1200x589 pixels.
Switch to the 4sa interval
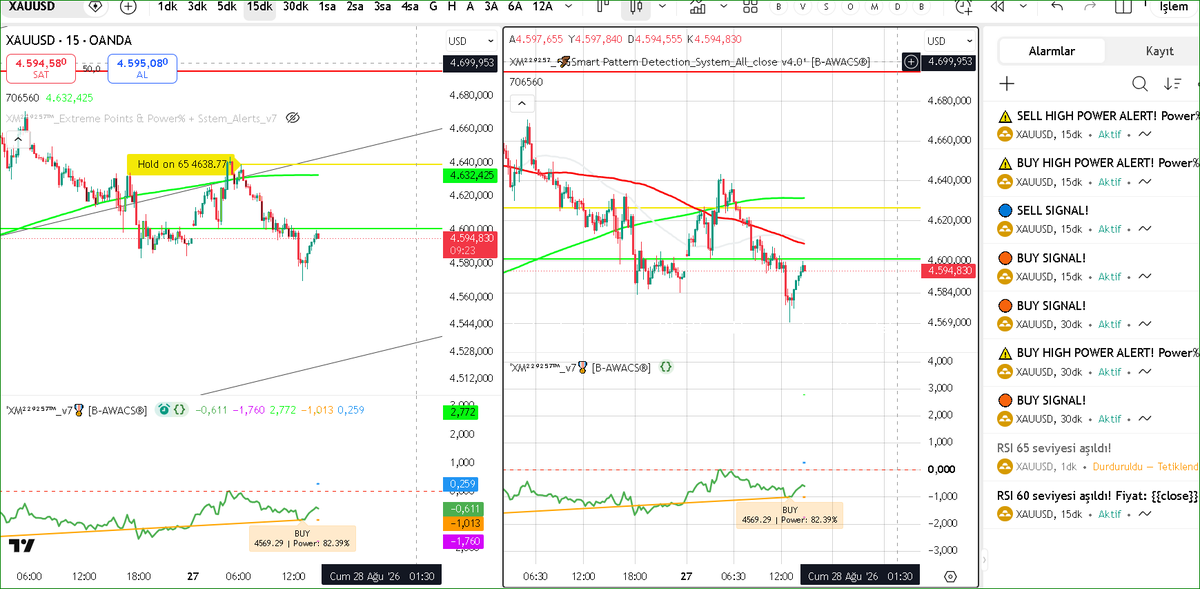point(410,6)
